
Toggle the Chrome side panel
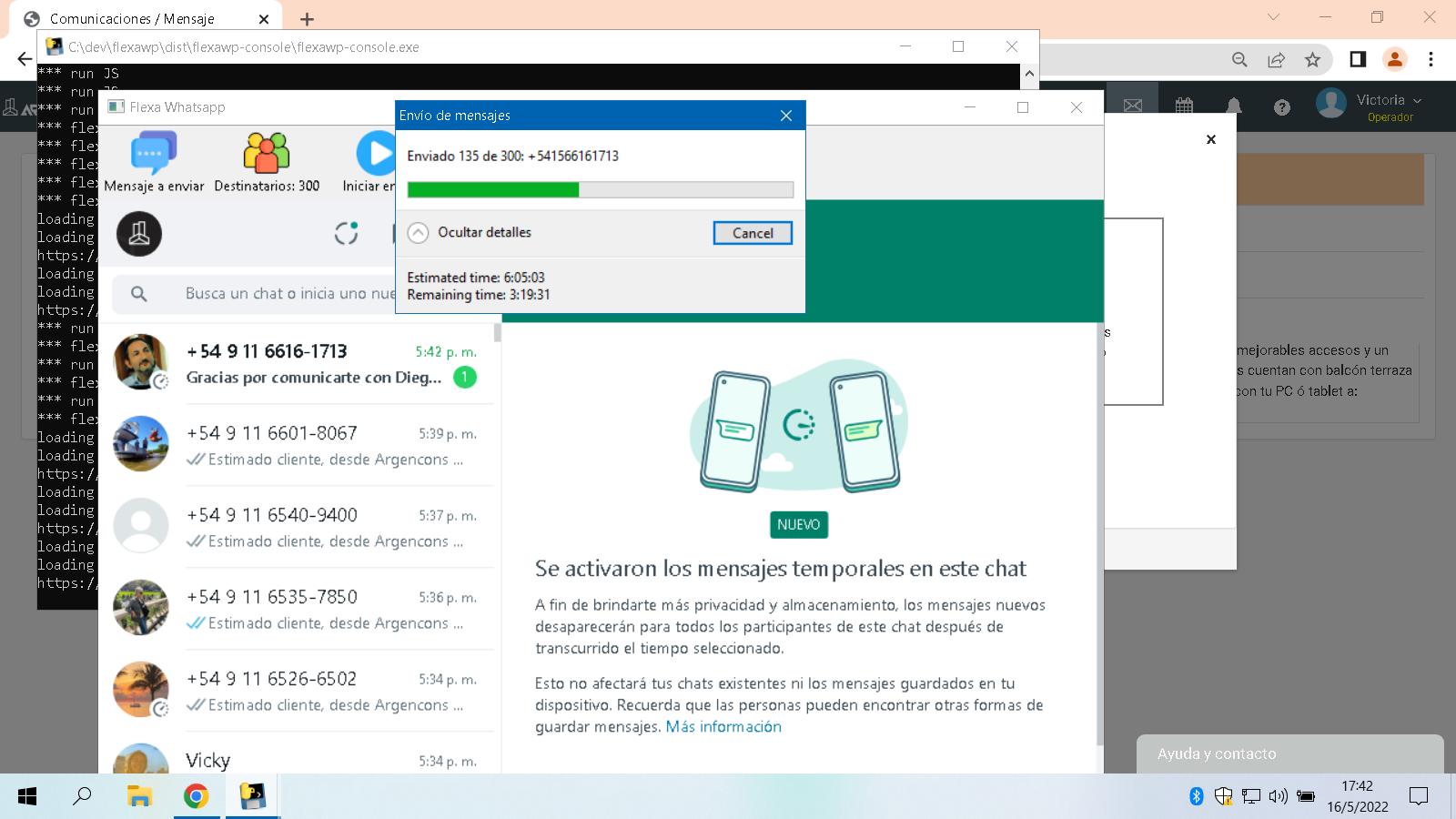(x=1358, y=59)
